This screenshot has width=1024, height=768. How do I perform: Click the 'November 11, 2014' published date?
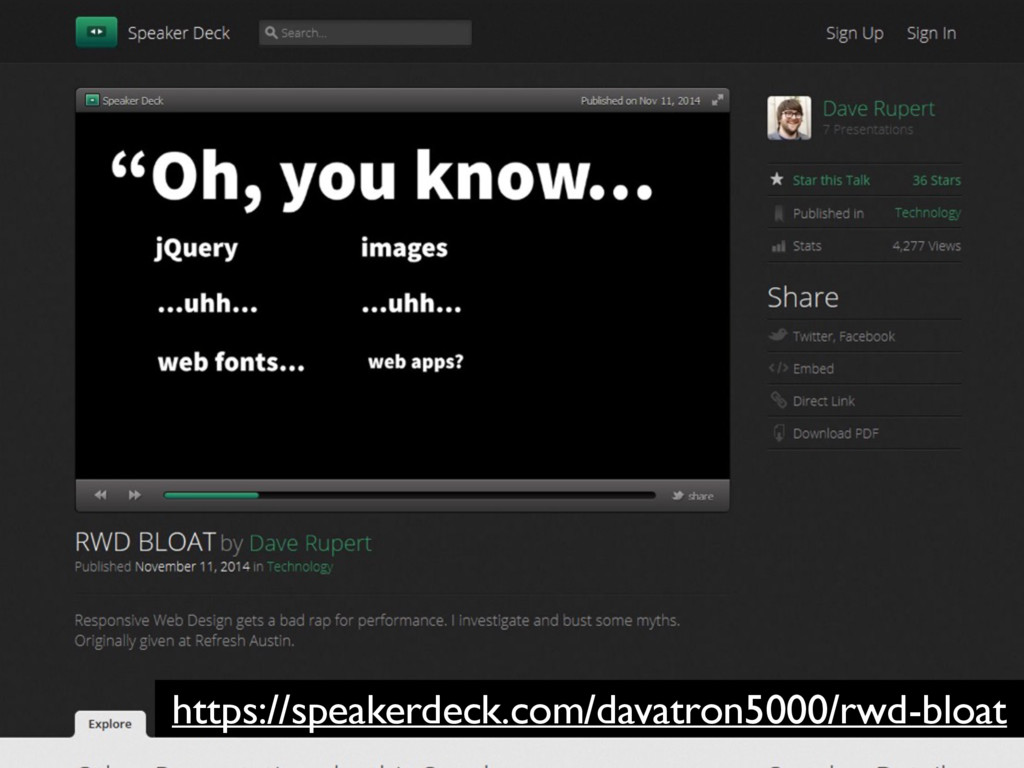pyautogui.click(x=192, y=567)
